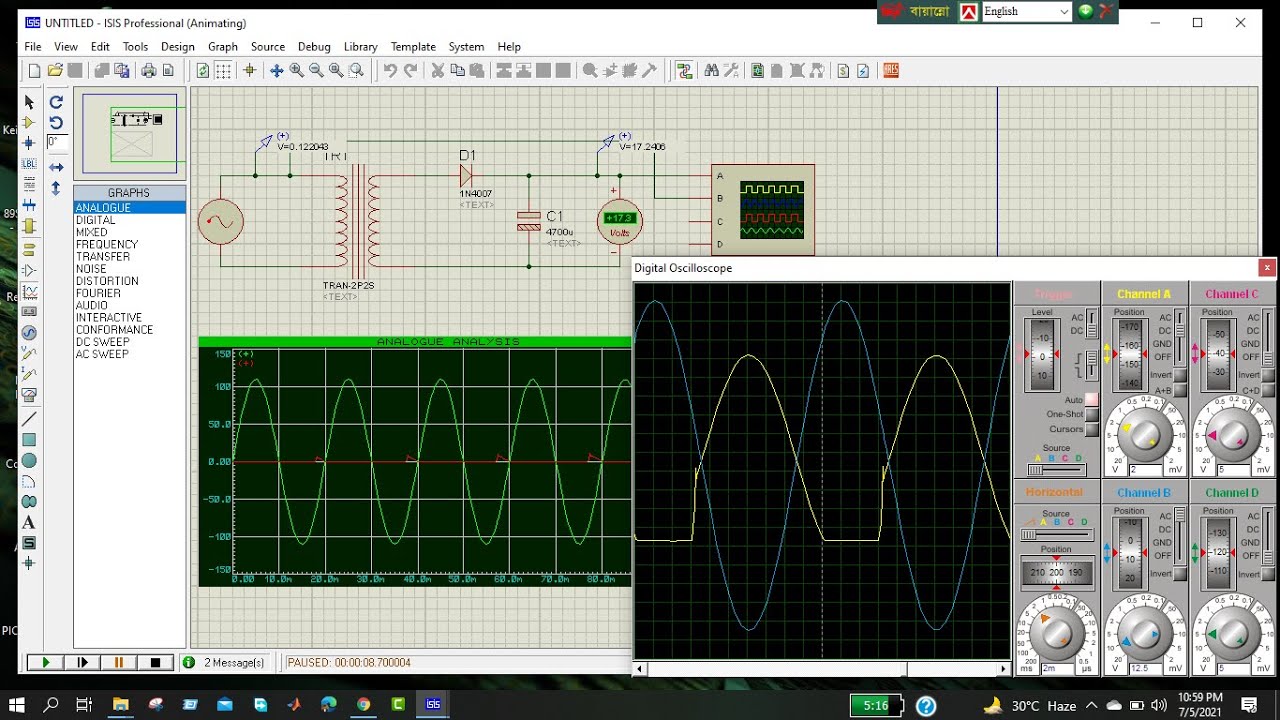
Task: Open the ISIS taskbar application icon
Action: click(x=432, y=705)
